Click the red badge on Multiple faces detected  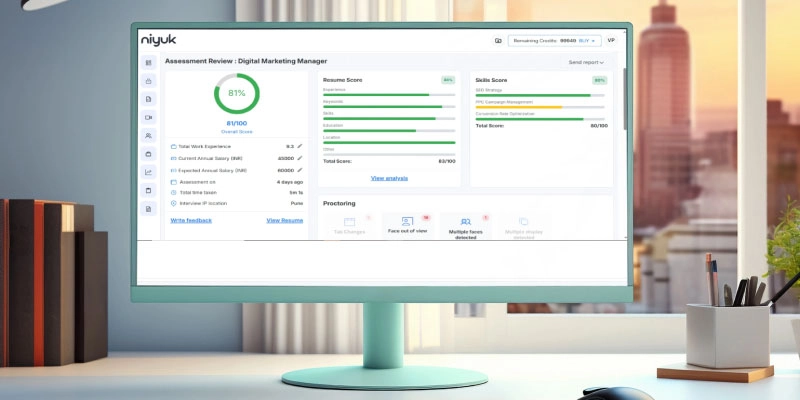click(485, 217)
